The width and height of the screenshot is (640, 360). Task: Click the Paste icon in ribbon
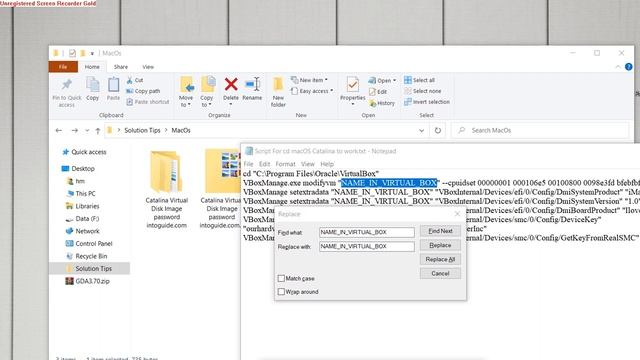pyautogui.click(x=113, y=85)
